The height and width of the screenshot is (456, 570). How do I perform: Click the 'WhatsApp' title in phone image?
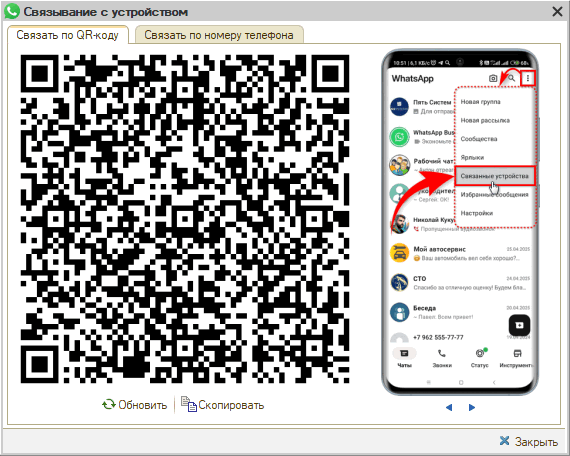pyautogui.click(x=413, y=79)
